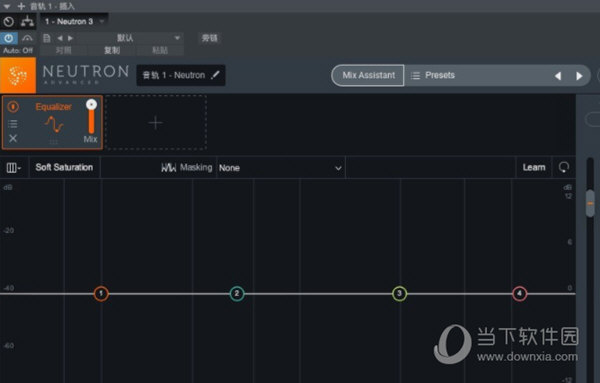The width and height of the screenshot is (600, 383).
Task: Toggle the blue plugin power button
Action: (9, 38)
